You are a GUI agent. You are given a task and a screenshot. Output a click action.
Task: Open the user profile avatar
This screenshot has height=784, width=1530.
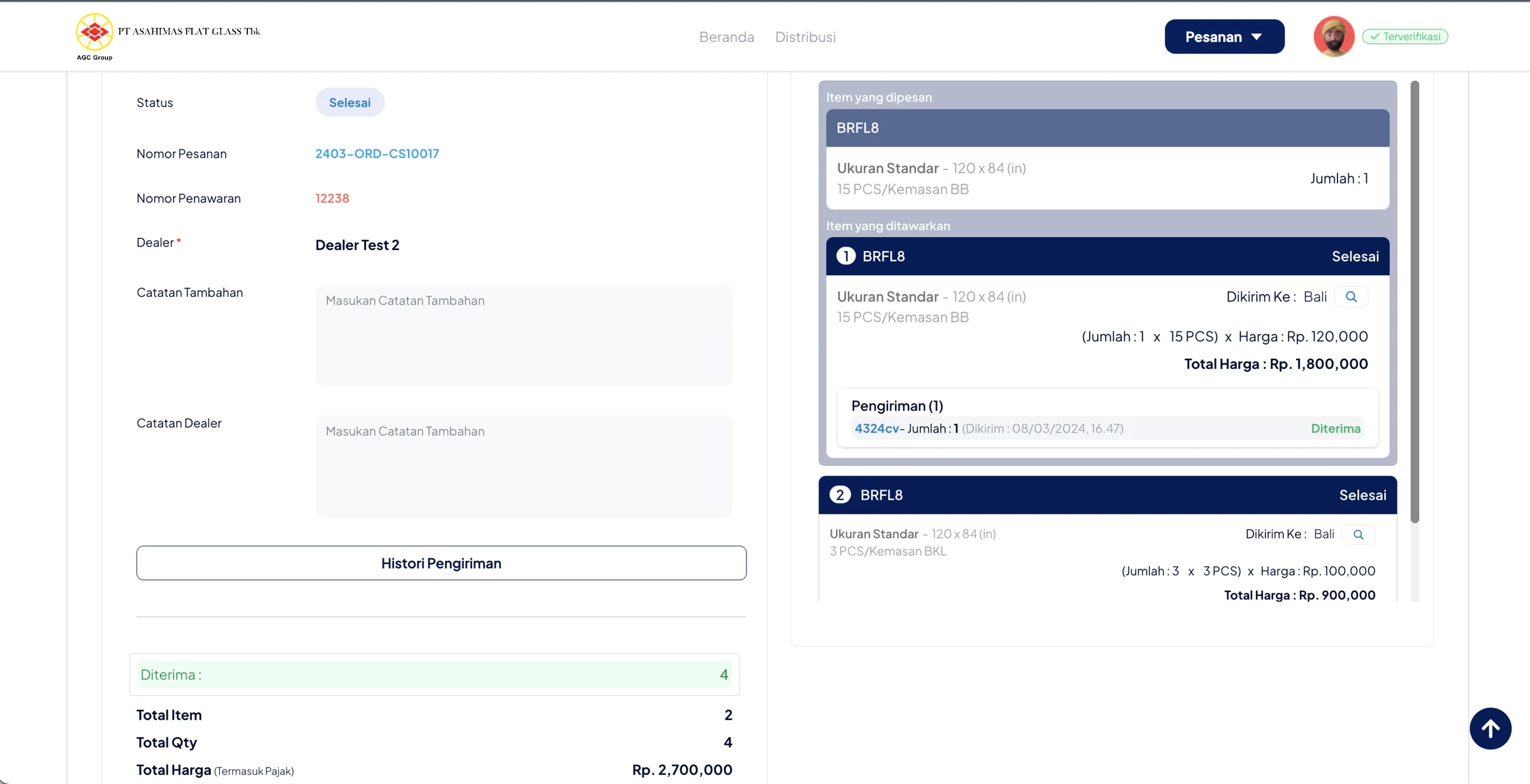tap(1334, 36)
